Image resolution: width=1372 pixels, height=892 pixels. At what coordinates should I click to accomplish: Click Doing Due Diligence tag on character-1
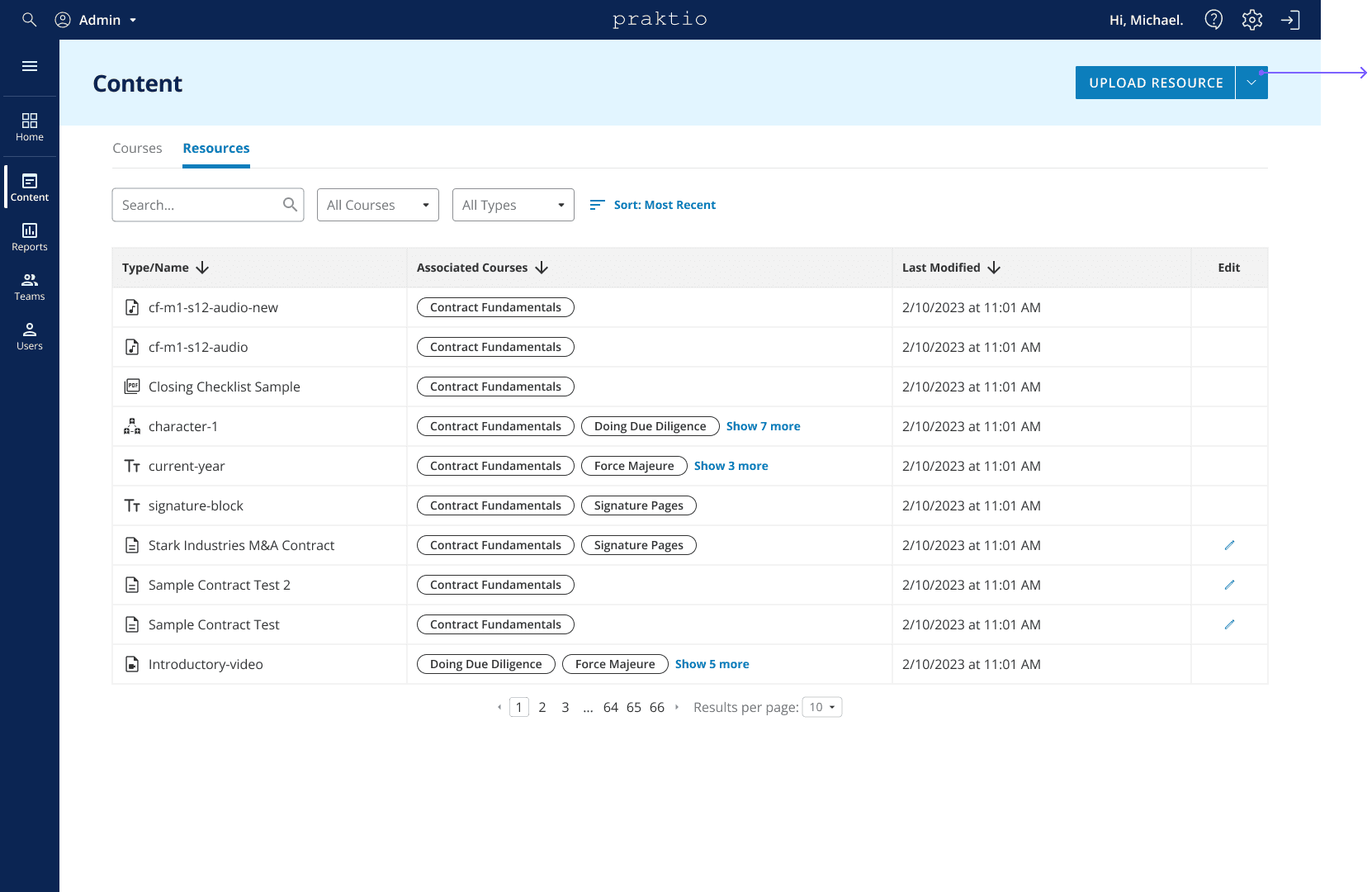(651, 426)
